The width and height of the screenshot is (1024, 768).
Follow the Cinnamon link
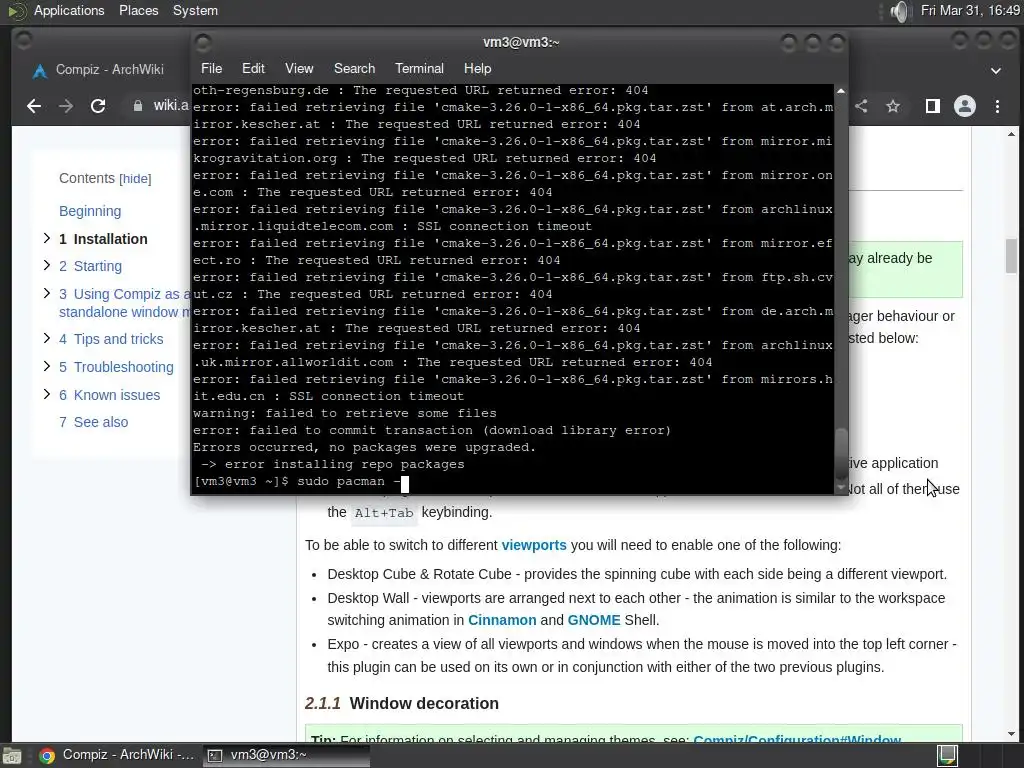(x=502, y=620)
